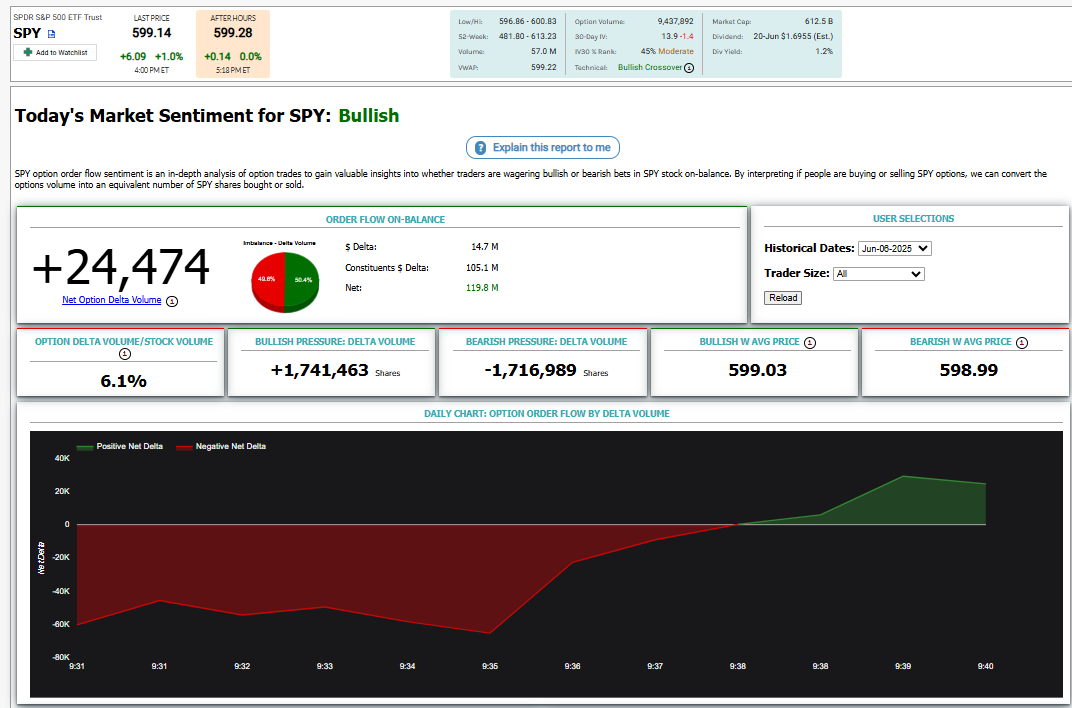Click the bearish pressure value -1,716,989
1072x708 pixels.
[531, 370]
